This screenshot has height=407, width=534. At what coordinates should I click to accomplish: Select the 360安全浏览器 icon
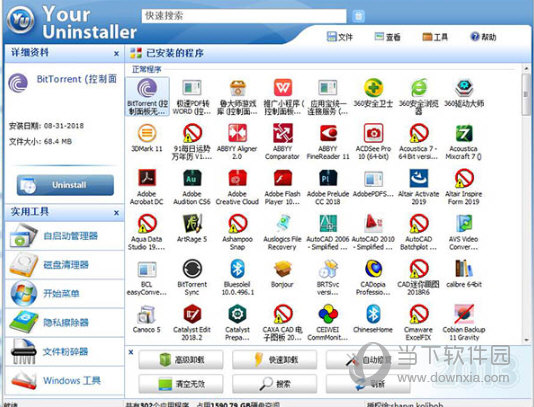coord(419,88)
